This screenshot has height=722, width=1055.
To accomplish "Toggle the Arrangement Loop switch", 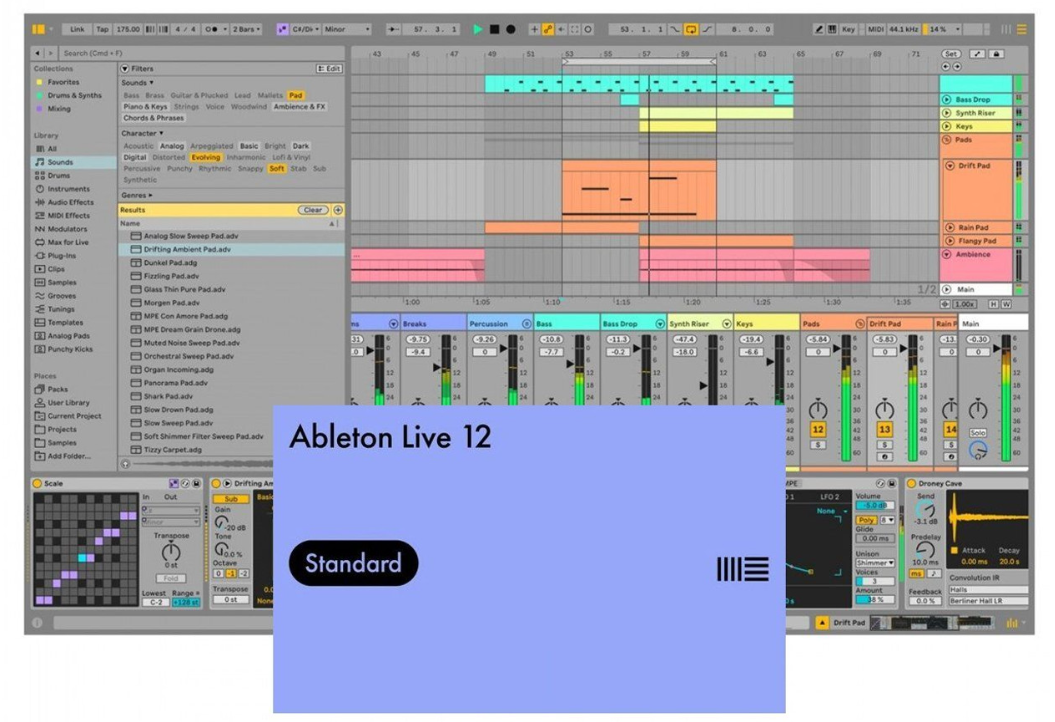I will pos(690,30).
